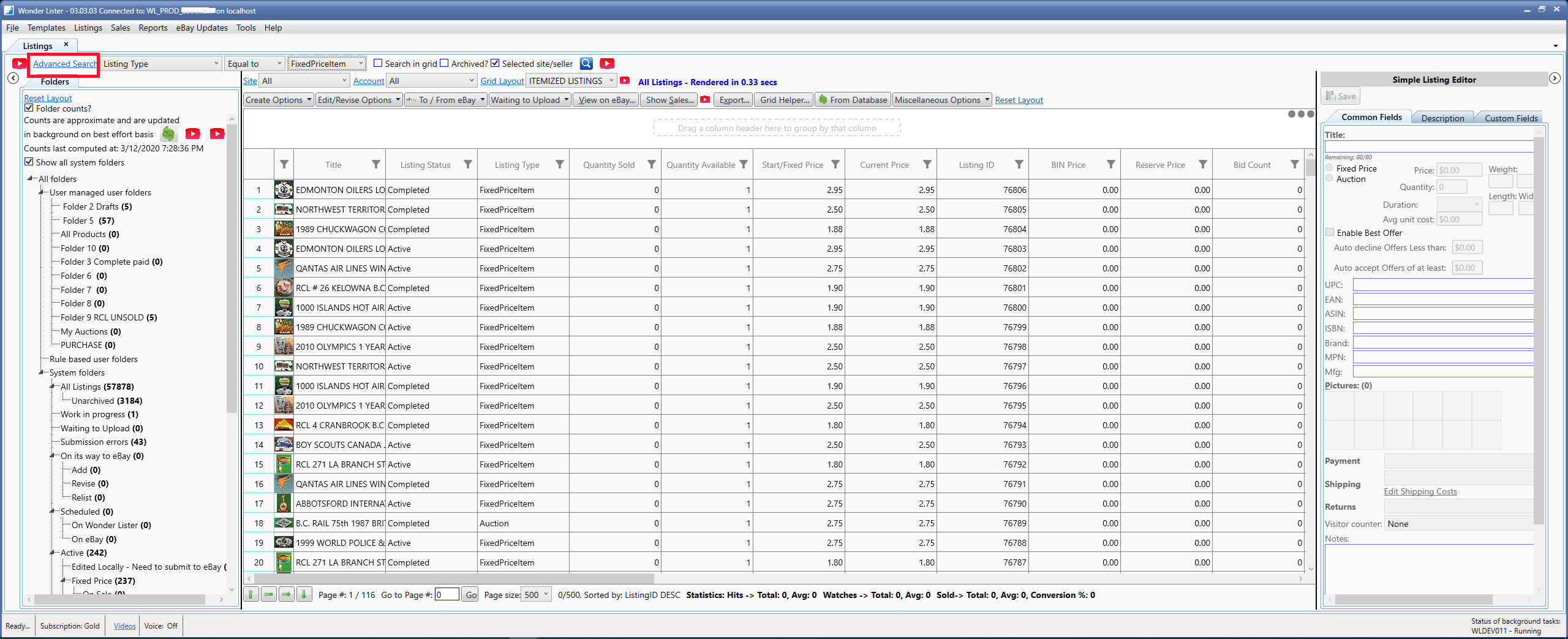
Task: Tick the Archived? checkbox
Action: pyautogui.click(x=445, y=63)
